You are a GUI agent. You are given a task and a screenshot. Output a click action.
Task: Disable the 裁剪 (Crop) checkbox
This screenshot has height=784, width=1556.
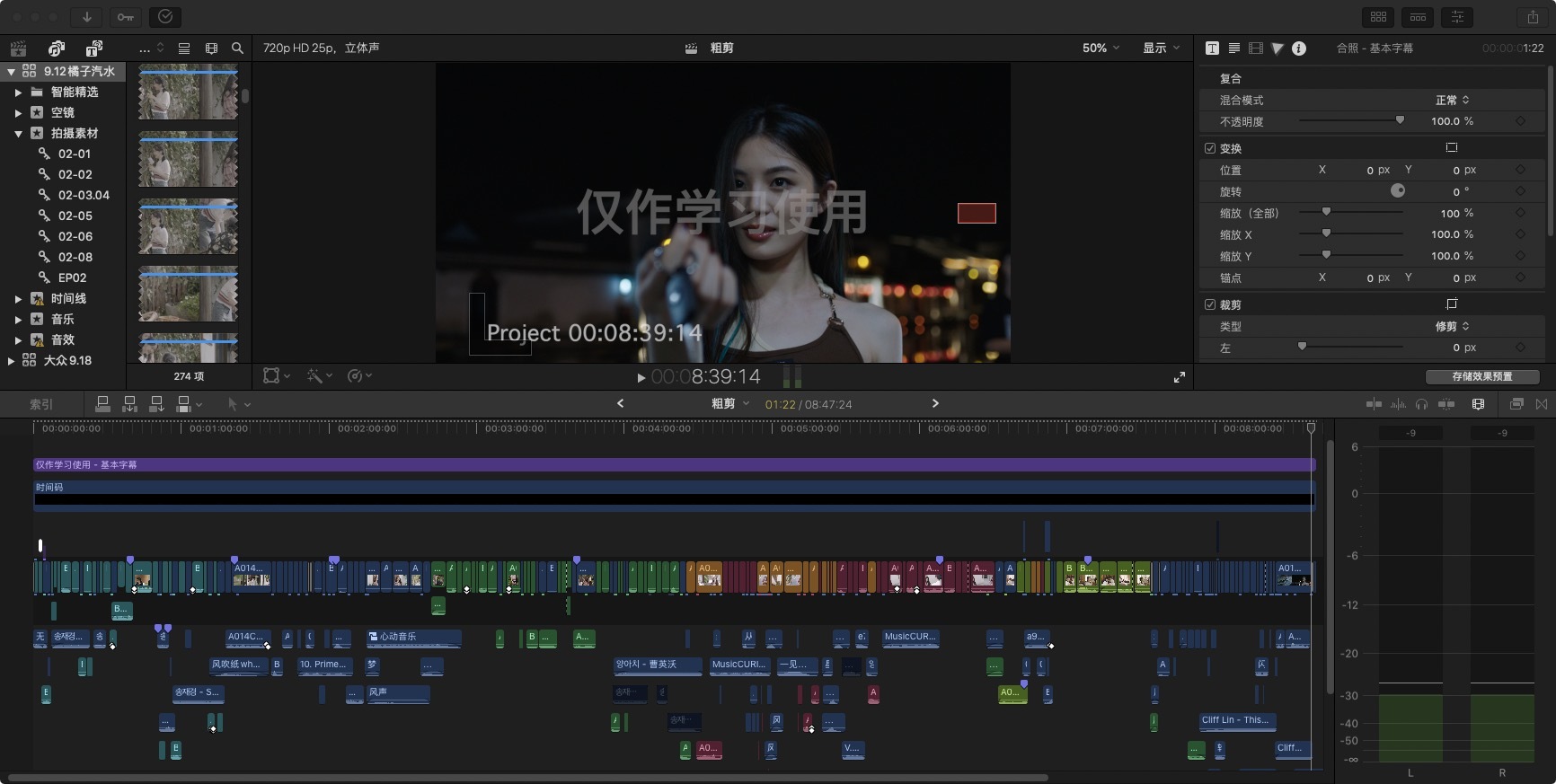pos(1210,304)
